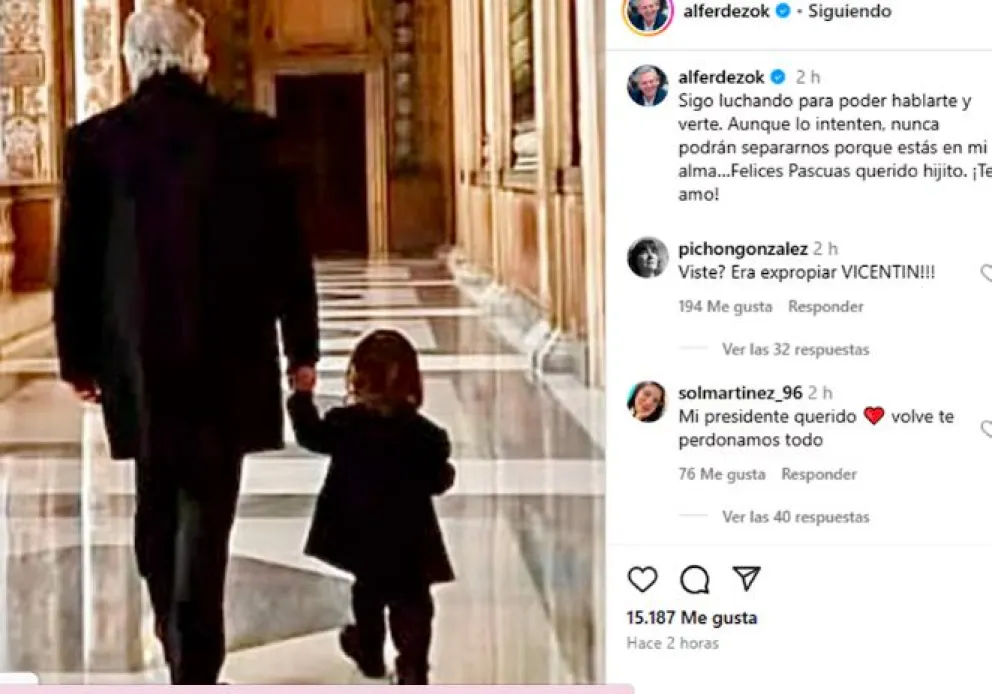Like the post with the heart icon

point(642,578)
